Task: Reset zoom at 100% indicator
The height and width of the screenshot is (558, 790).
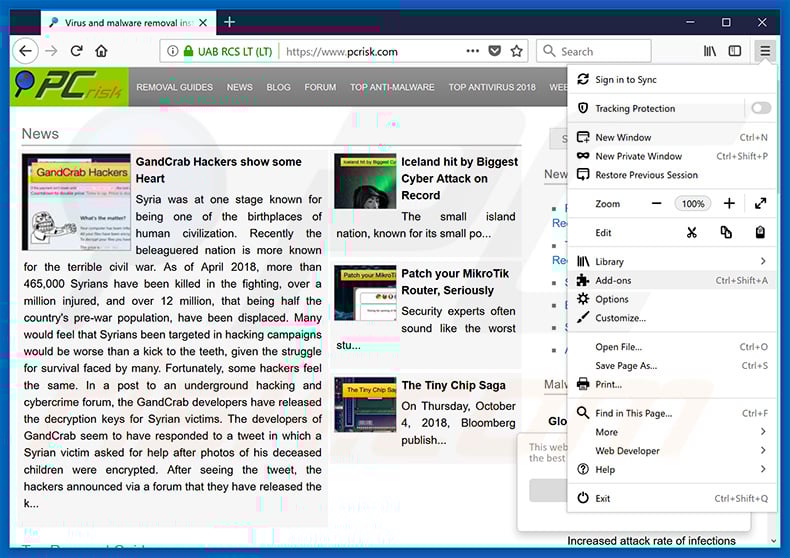Action: [x=693, y=204]
